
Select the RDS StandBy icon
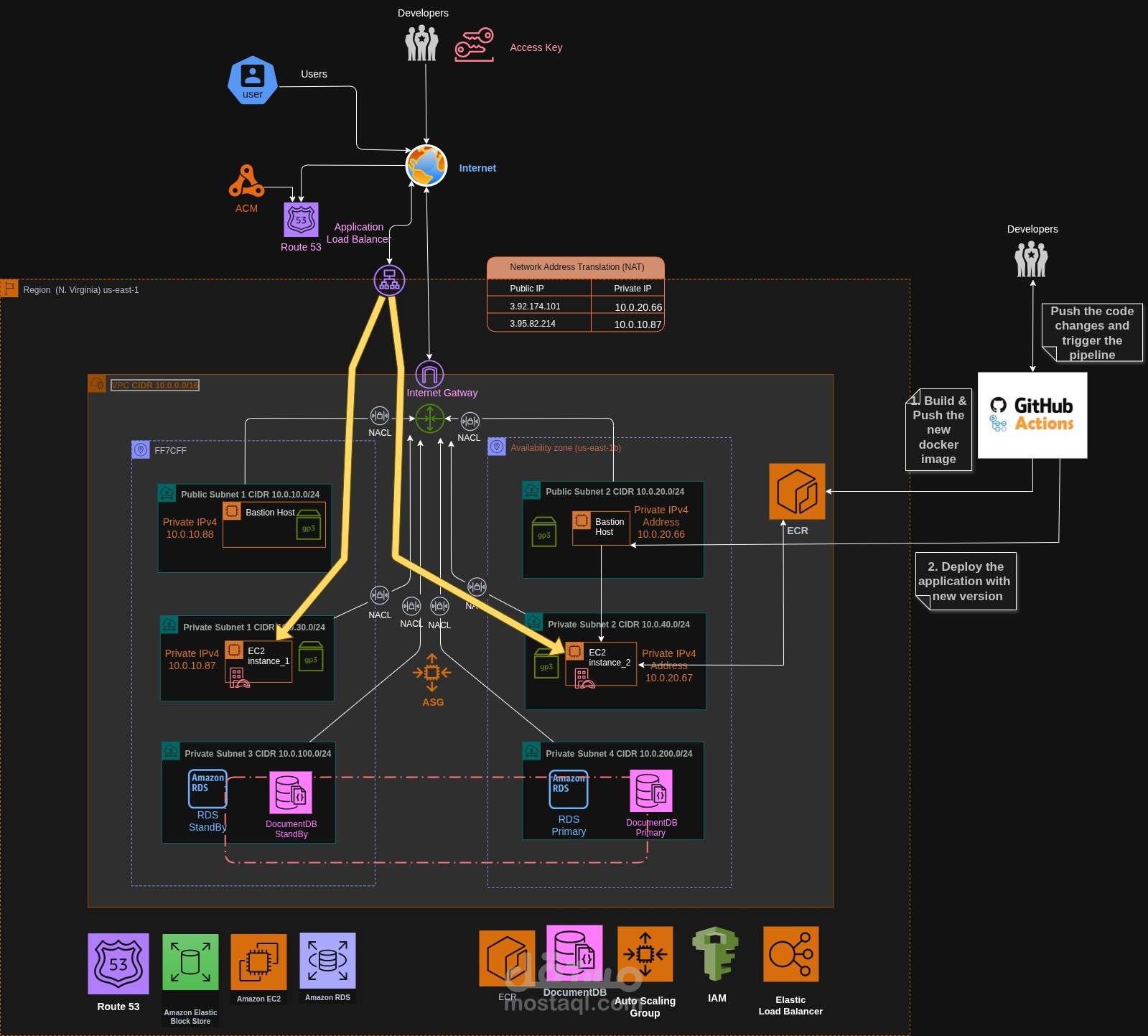[x=207, y=789]
